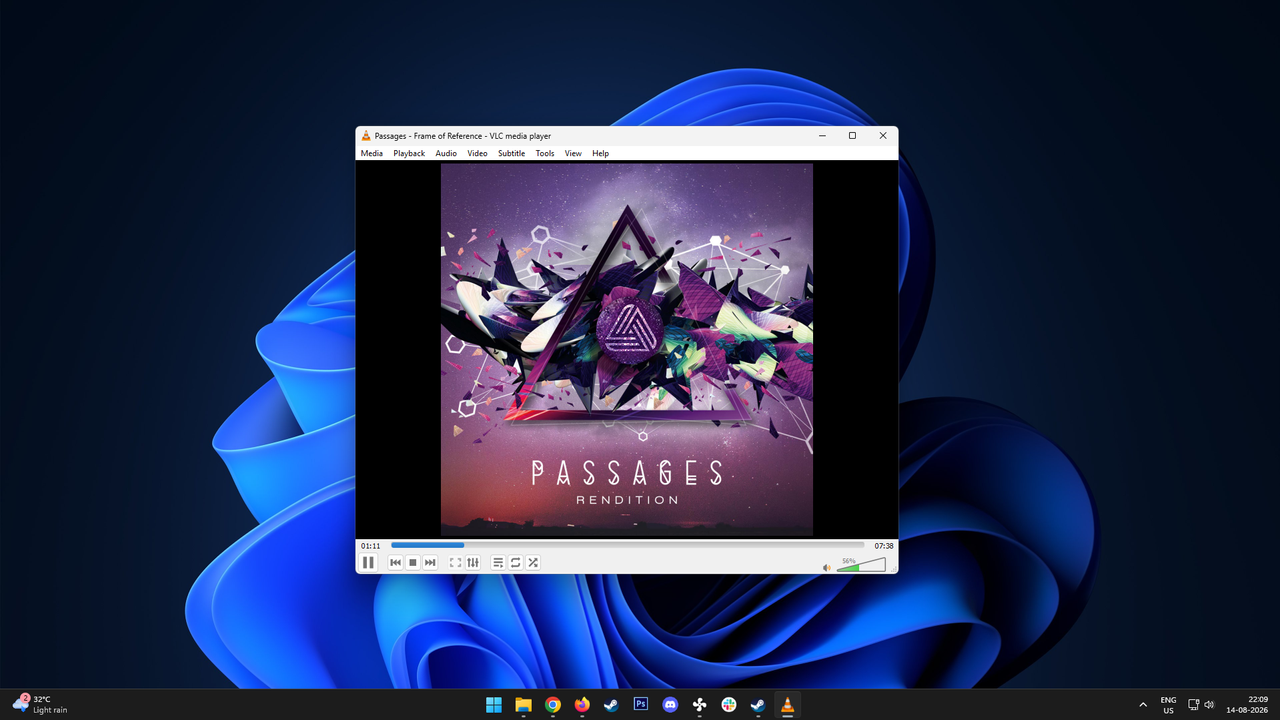The height and width of the screenshot is (720, 1280).
Task: Show extended settings and effects
Action: [473, 563]
